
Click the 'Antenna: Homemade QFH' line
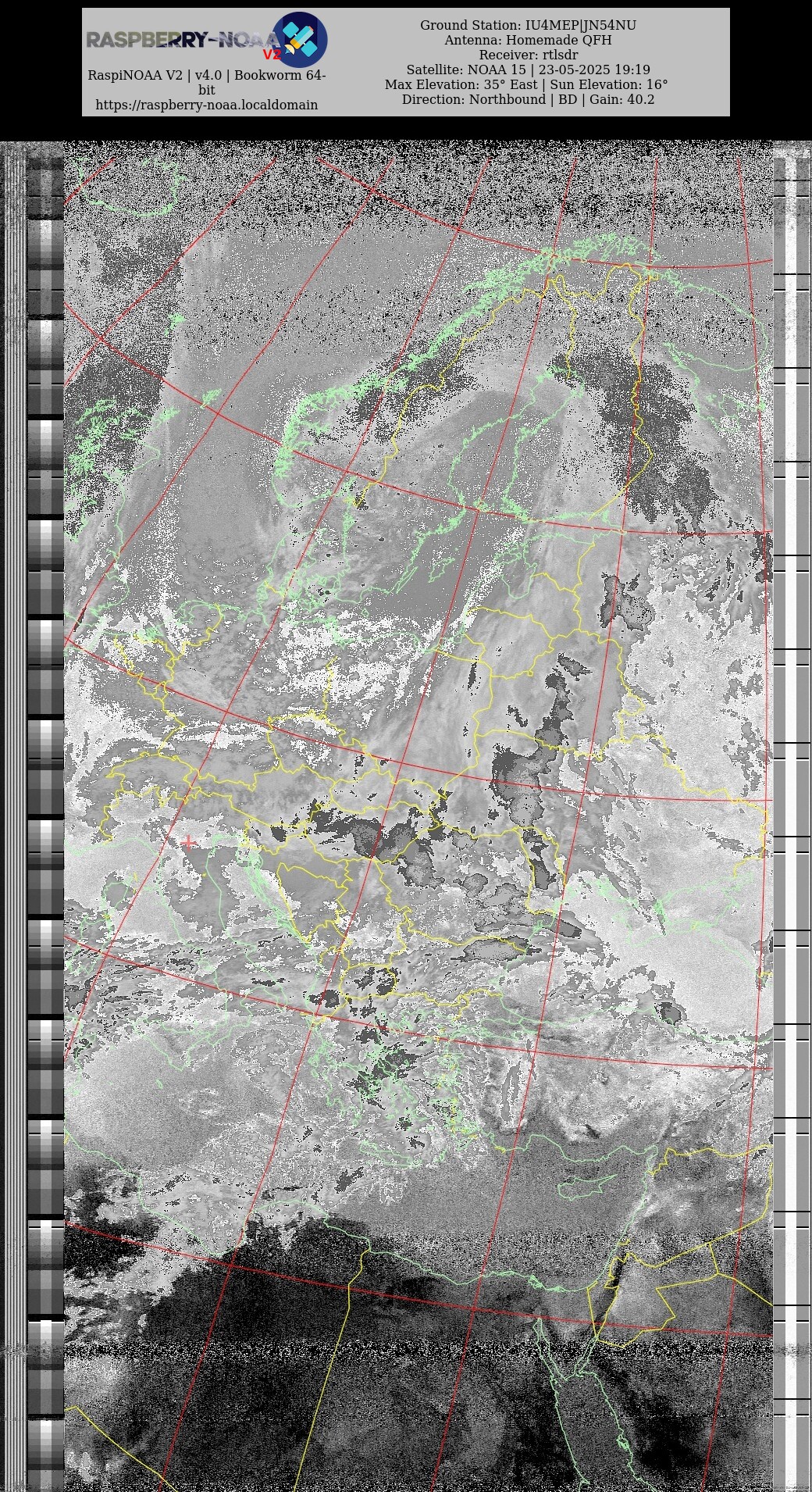[528, 40]
